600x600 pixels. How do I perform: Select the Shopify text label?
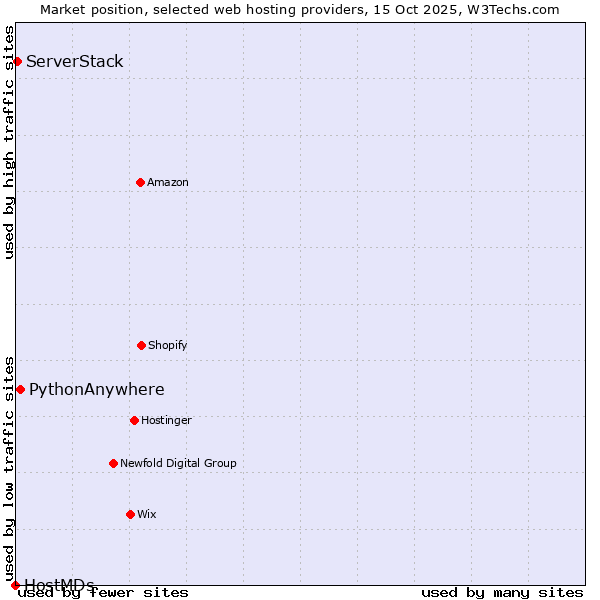tap(168, 345)
